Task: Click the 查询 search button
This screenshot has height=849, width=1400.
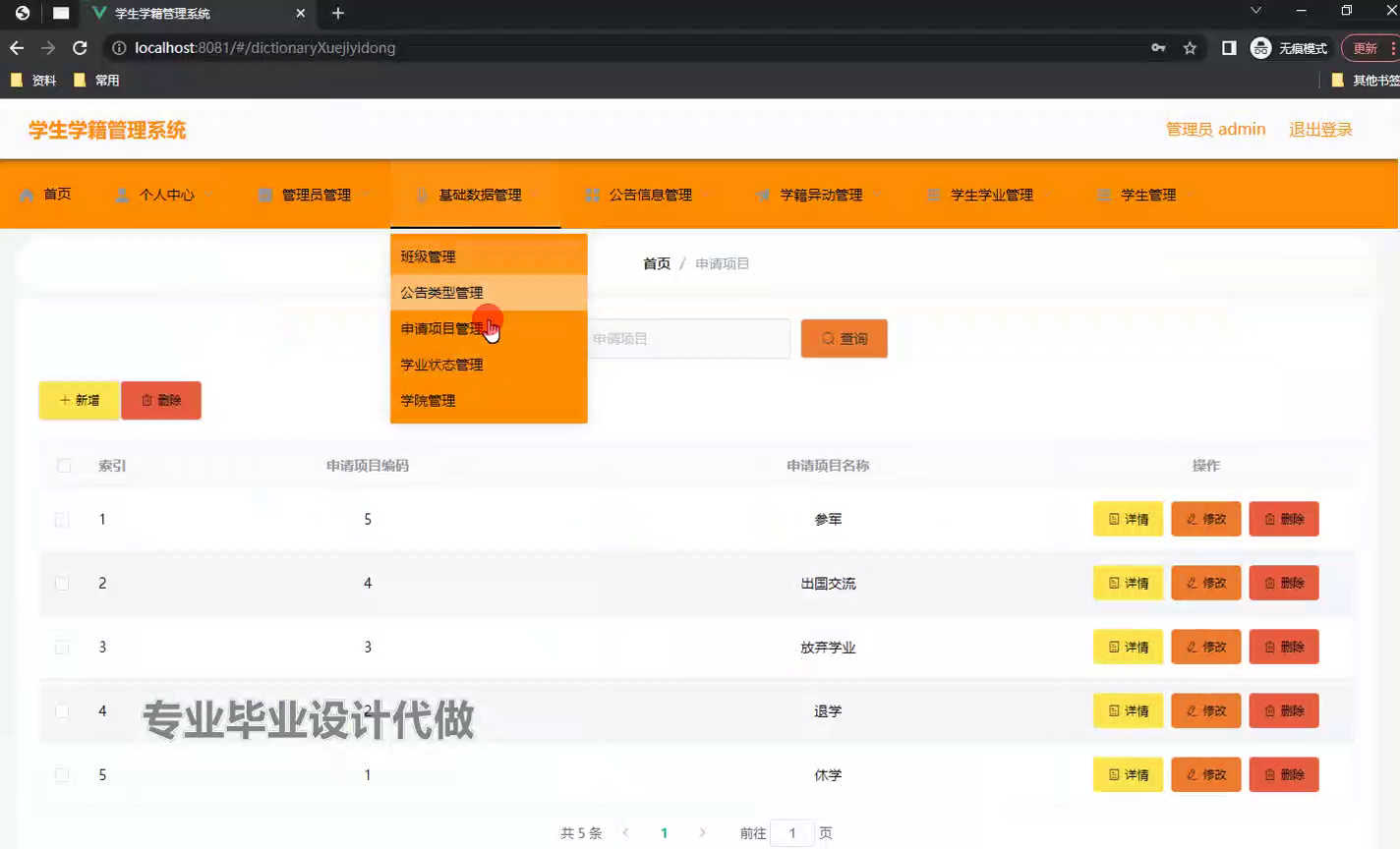Action: pyautogui.click(x=845, y=339)
